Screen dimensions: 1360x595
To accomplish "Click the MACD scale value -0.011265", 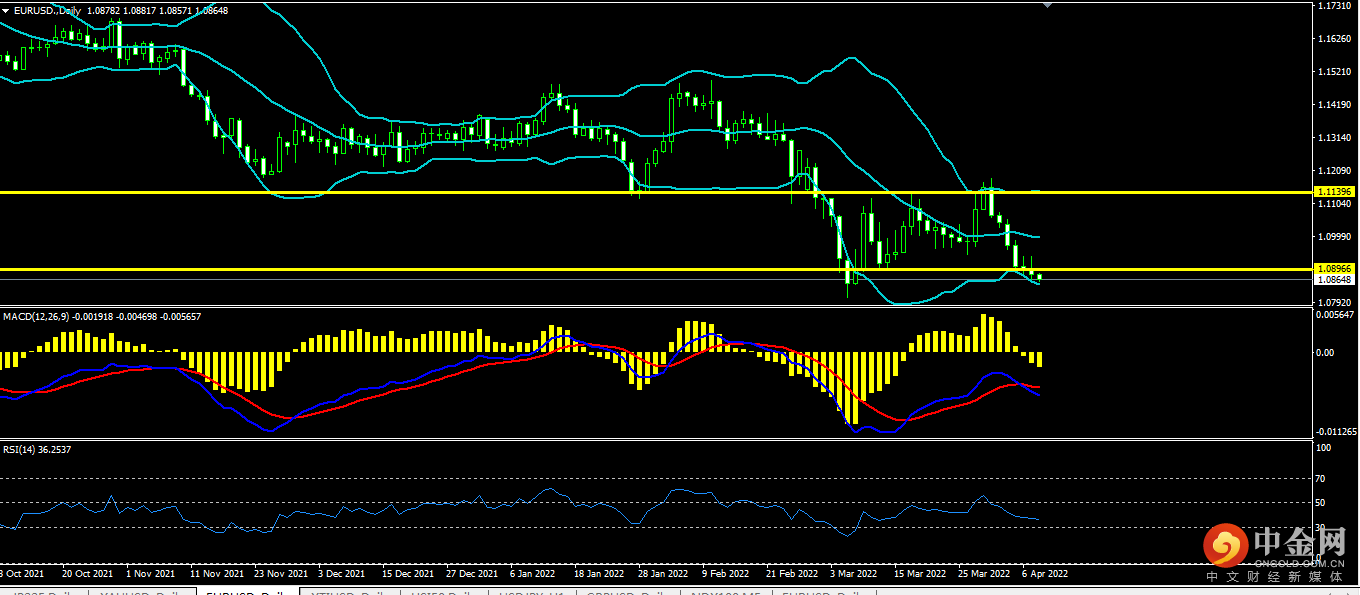I will click(x=1337, y=432).
